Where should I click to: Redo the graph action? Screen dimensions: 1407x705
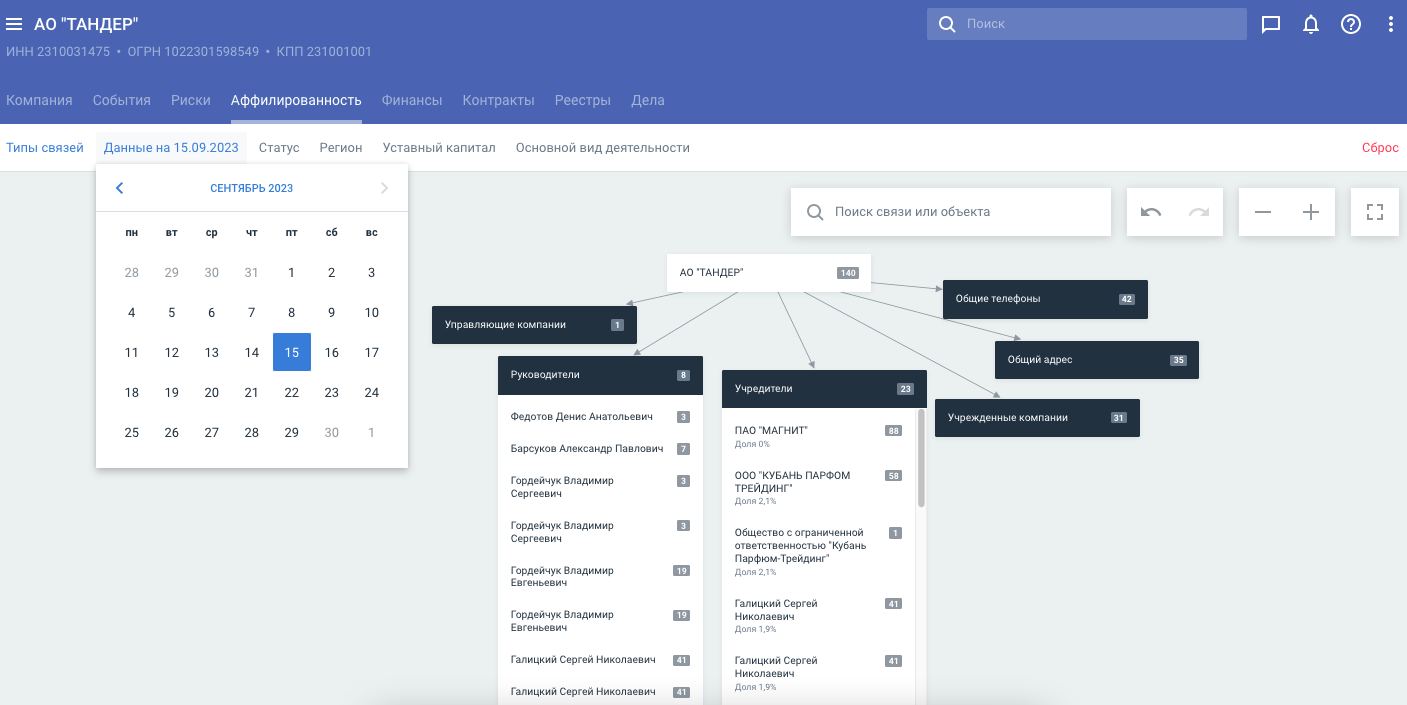pos(1199,212)
